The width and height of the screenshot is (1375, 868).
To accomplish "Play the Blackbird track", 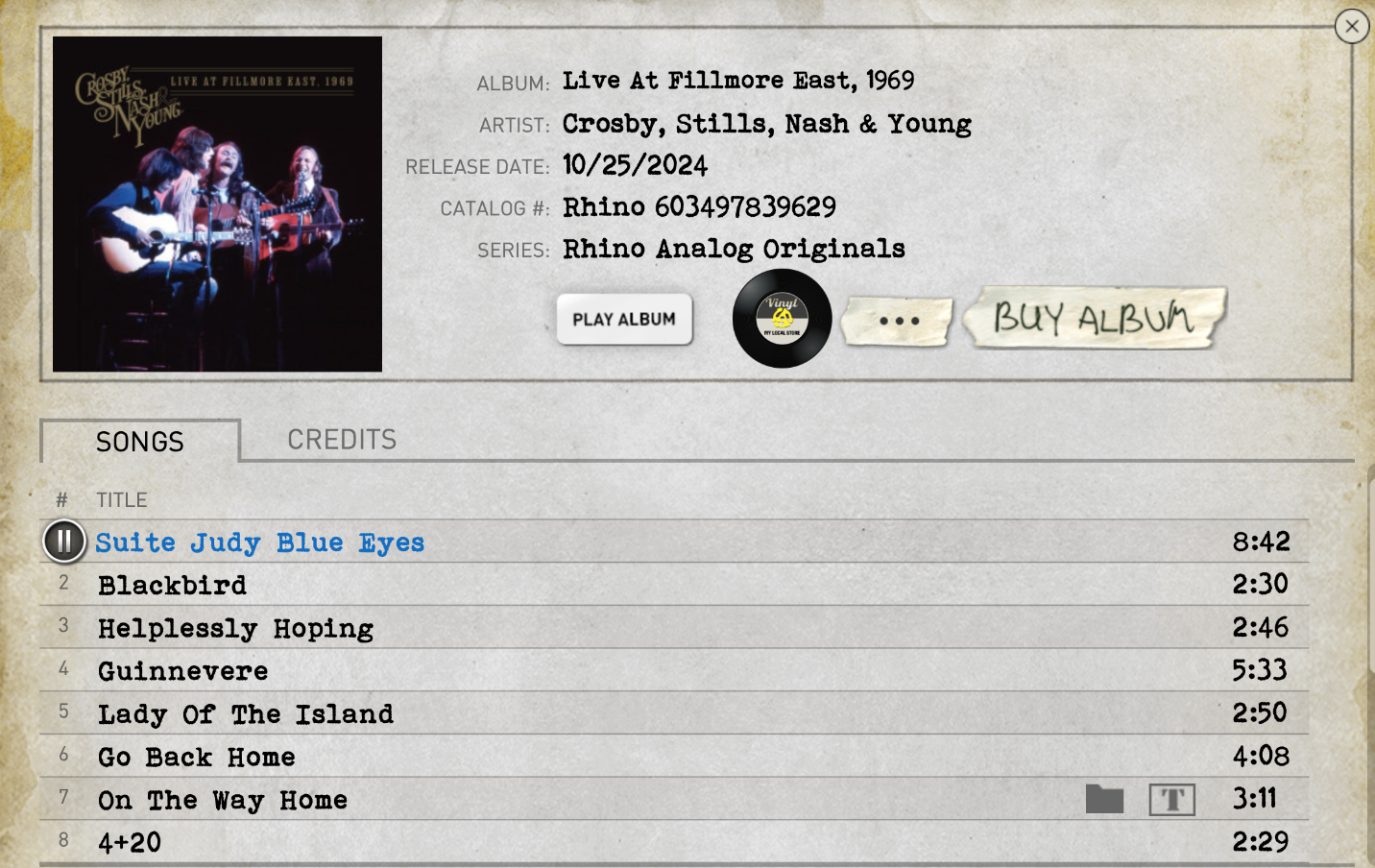I will [x=673, y=585].
